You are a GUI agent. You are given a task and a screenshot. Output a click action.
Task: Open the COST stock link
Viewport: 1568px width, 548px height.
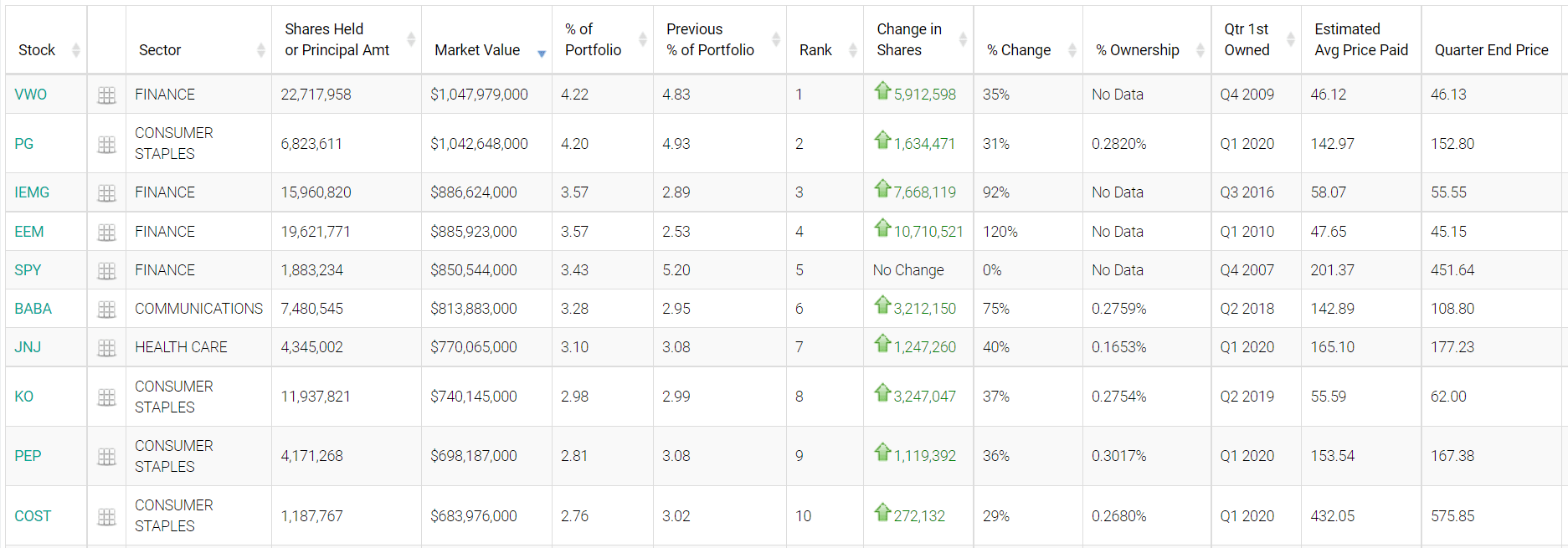33,516
